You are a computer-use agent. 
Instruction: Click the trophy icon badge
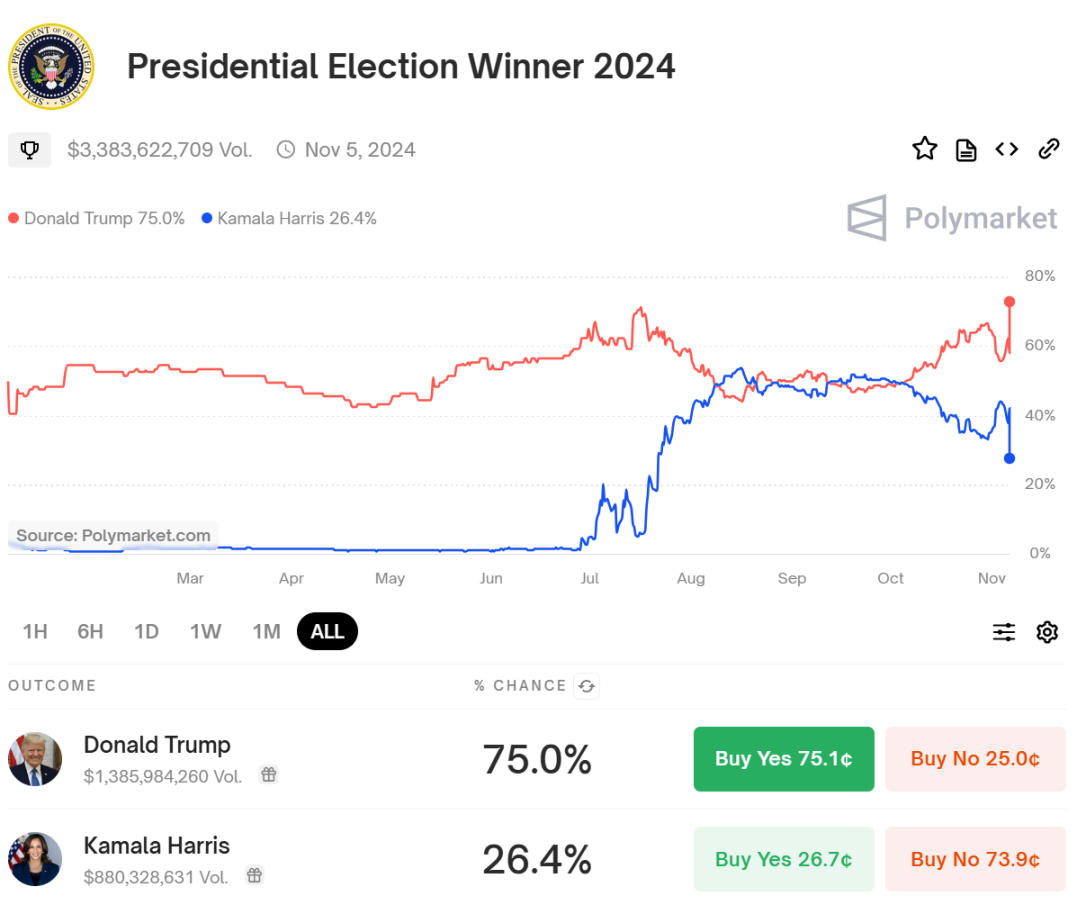(30, 150)
